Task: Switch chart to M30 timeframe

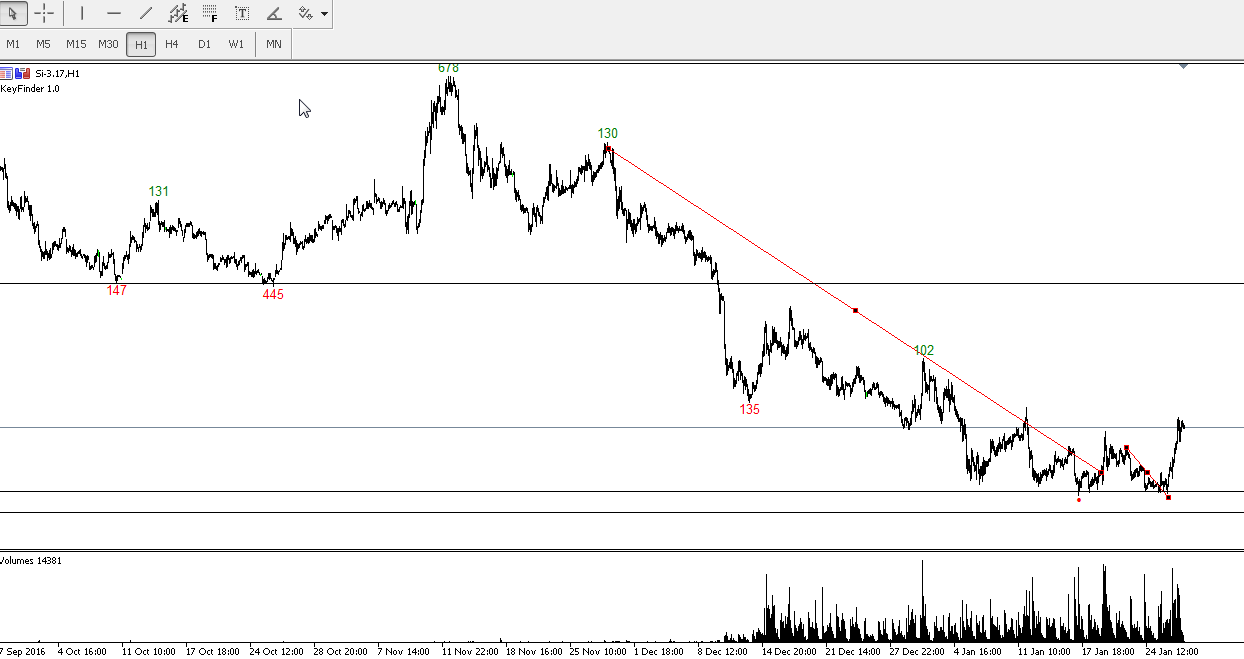Action: [108, 44]
